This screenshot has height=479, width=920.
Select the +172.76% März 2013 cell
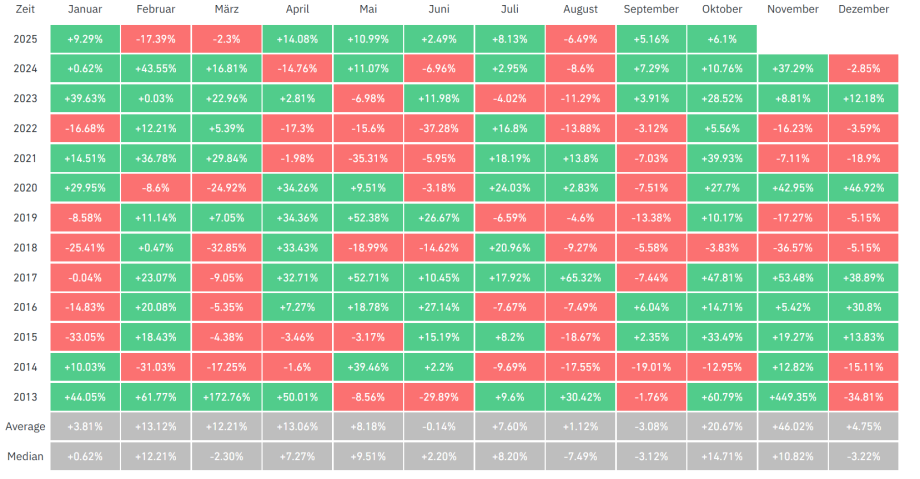227,395
